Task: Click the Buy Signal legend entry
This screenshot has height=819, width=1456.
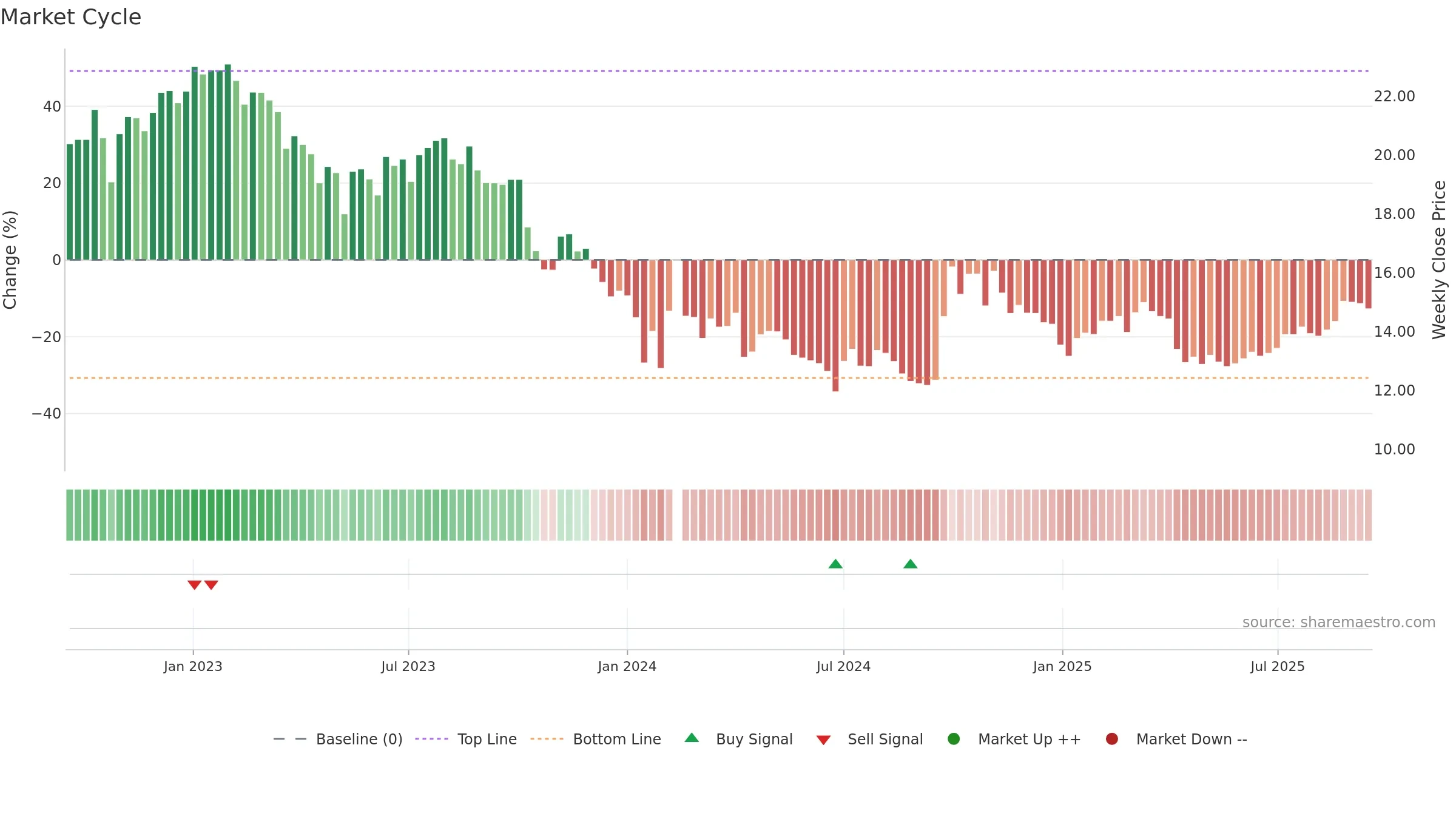Action: point(738,739)
